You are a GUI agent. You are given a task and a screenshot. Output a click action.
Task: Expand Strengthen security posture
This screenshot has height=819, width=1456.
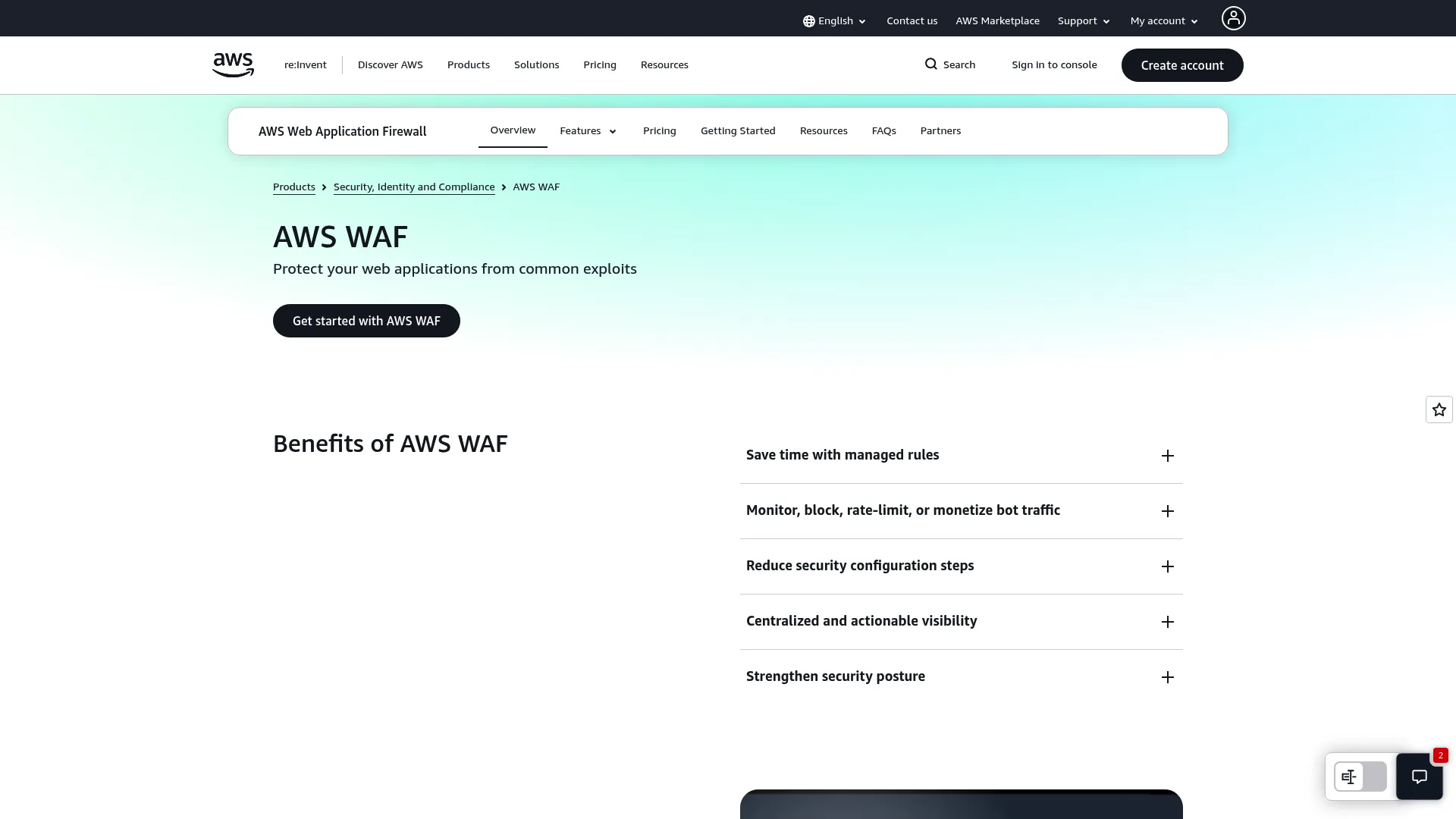tap(961, 677)
